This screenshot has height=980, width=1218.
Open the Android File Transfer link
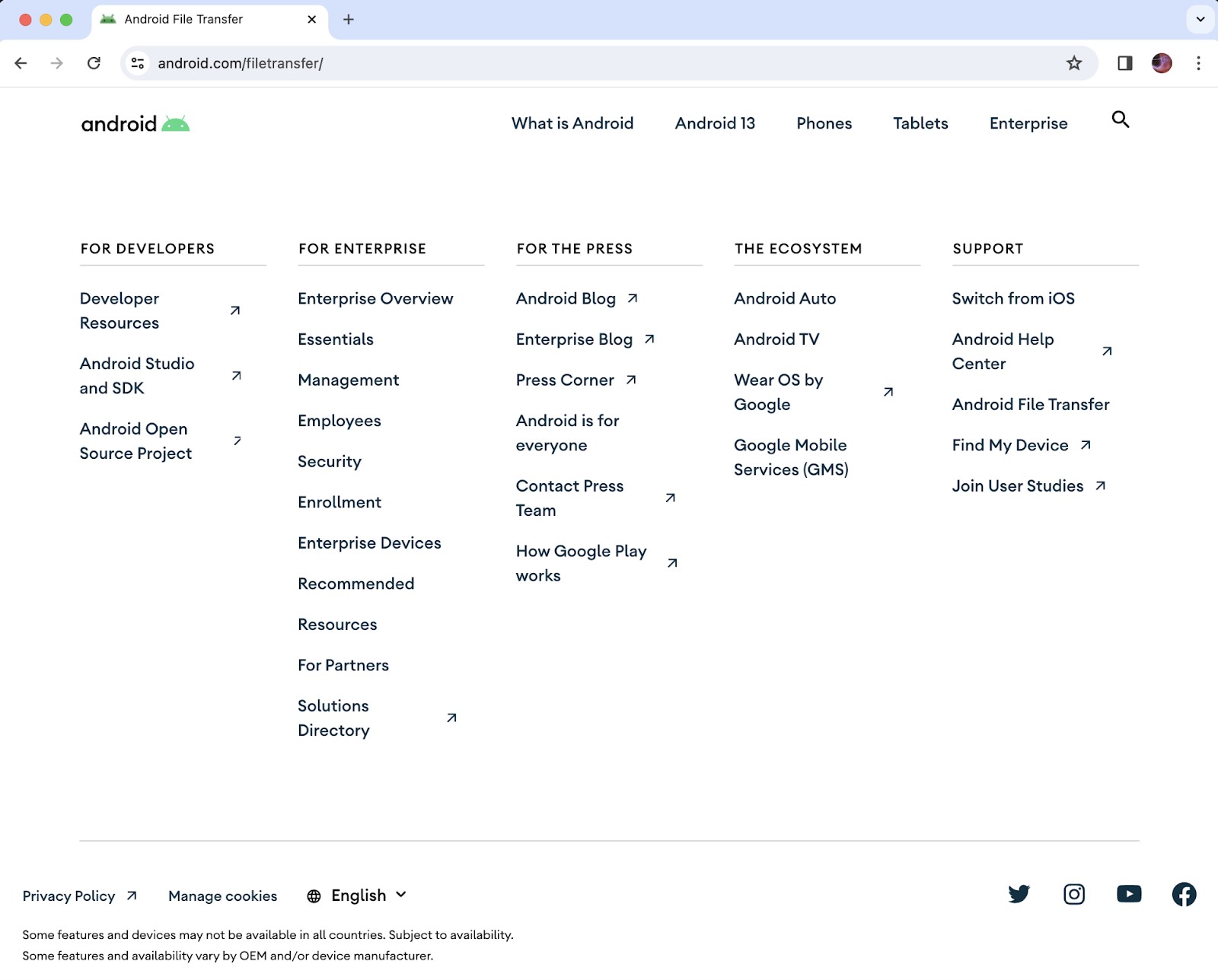coord(1030,404)
